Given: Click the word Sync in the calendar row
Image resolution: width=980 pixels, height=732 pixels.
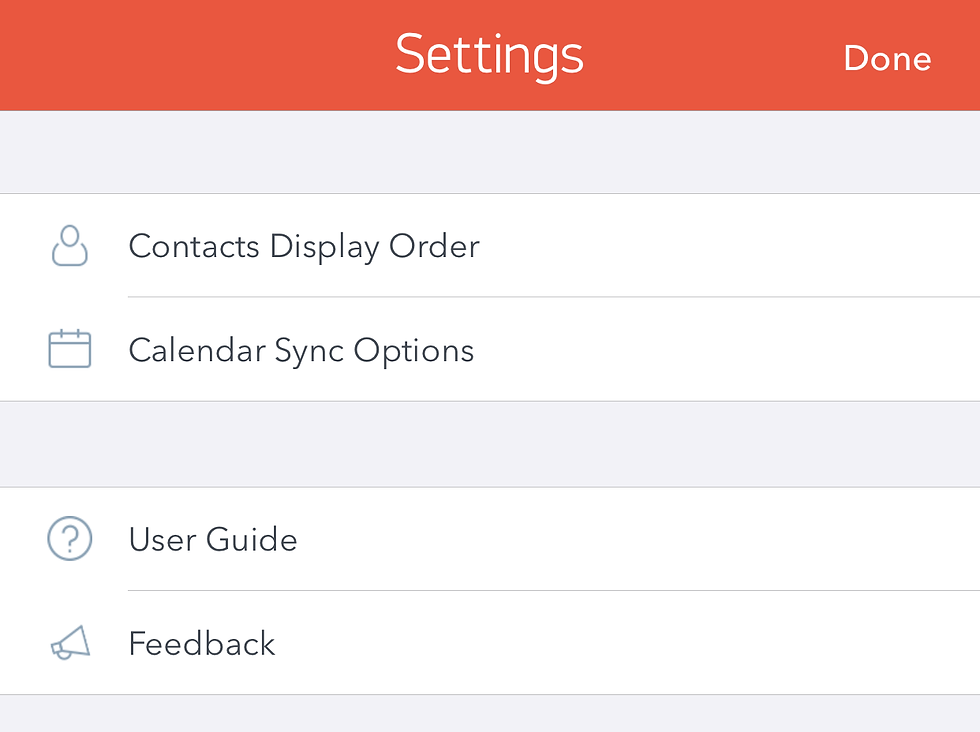Looking at the screenshot, I should point(309,351).
